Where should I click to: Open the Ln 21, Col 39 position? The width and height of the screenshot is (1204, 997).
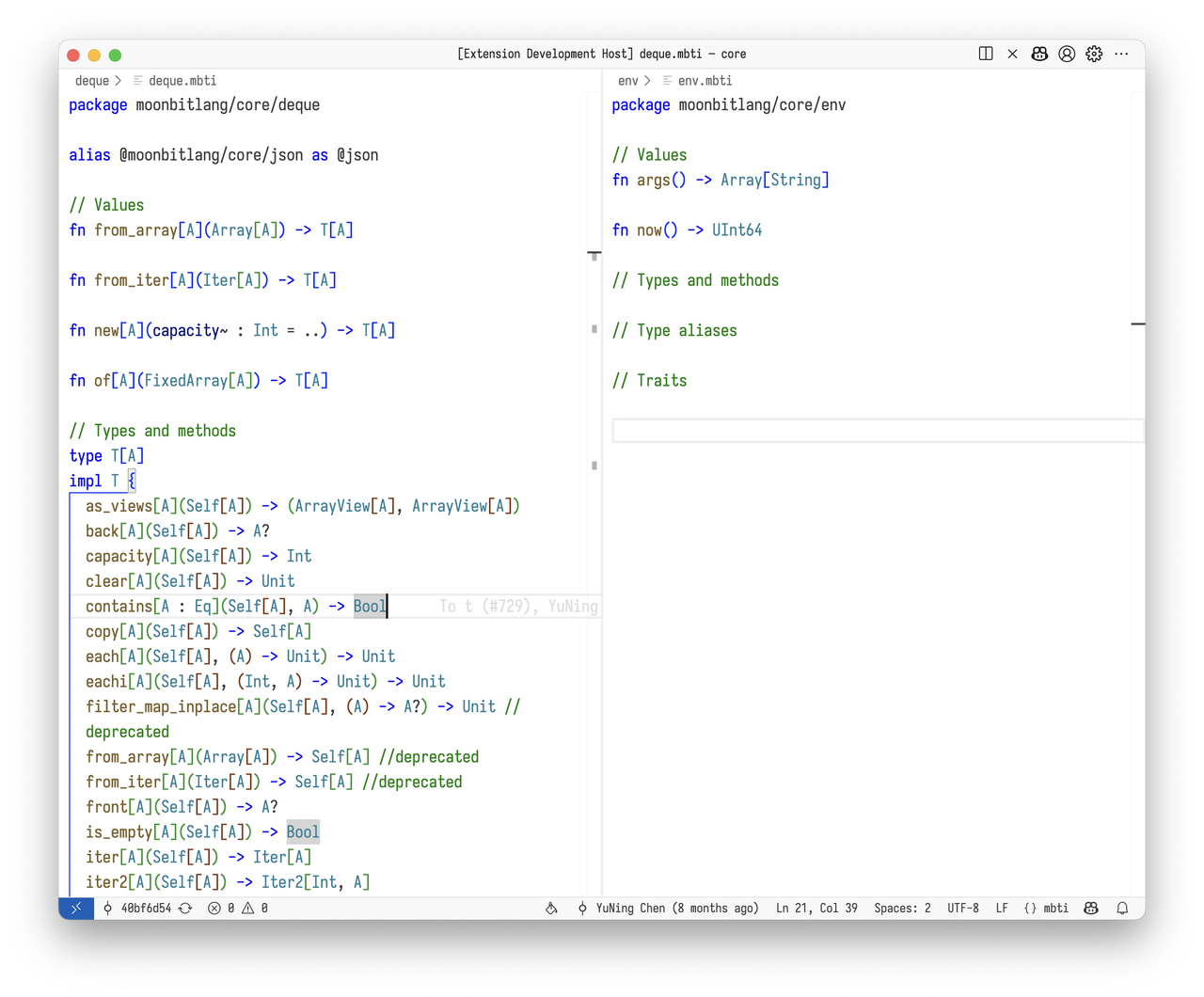click(816, 908)
